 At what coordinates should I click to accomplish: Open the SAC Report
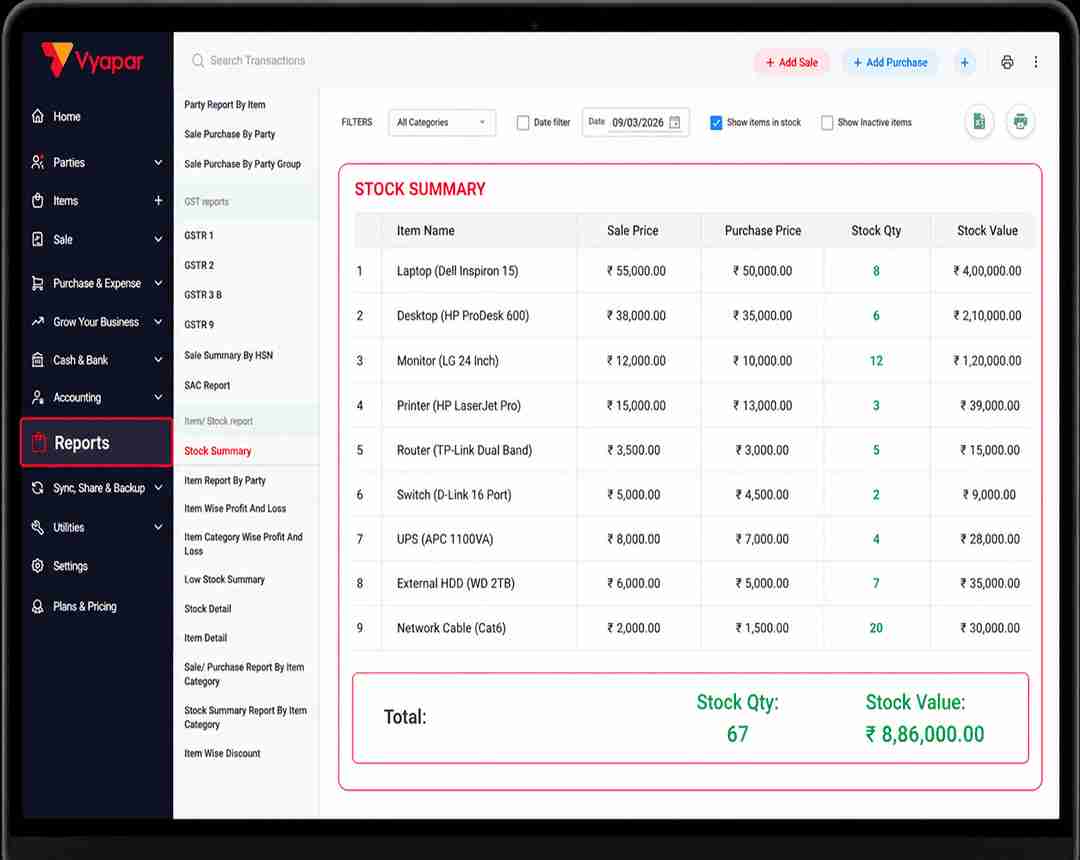coord(207,386)
